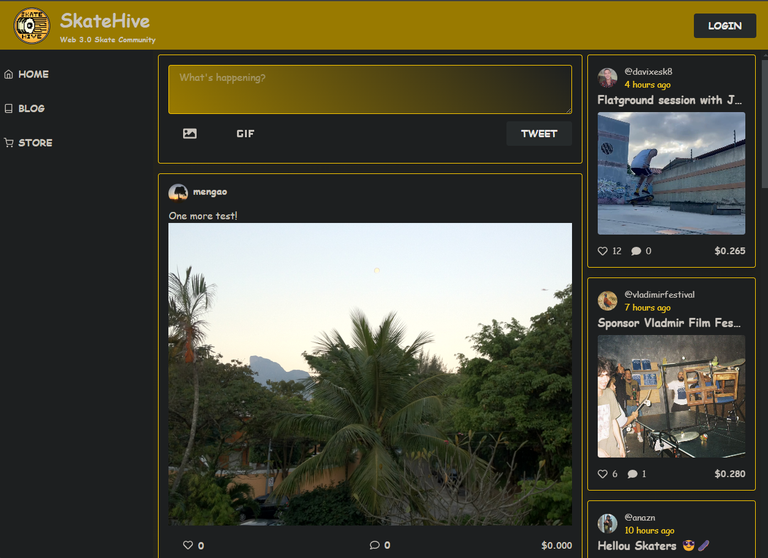Like the Flatground session post
This screenshot has height=558, width=768.
click(x=603, y=251)
